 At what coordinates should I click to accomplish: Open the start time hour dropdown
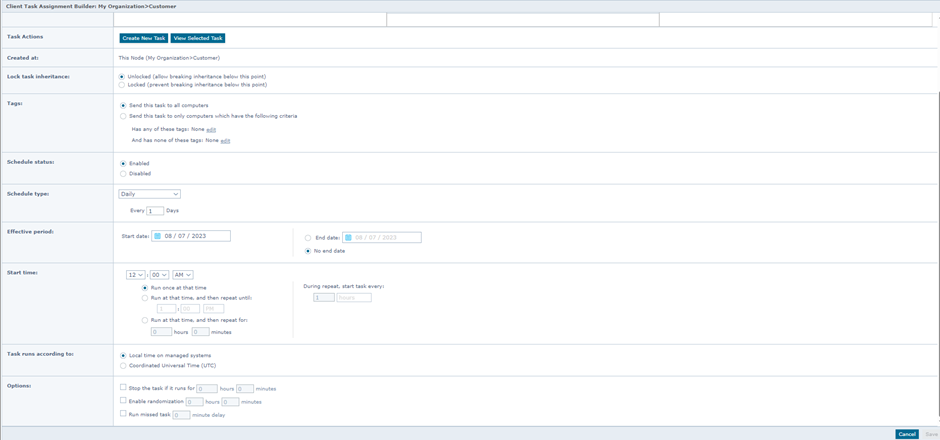click(134, 274)
